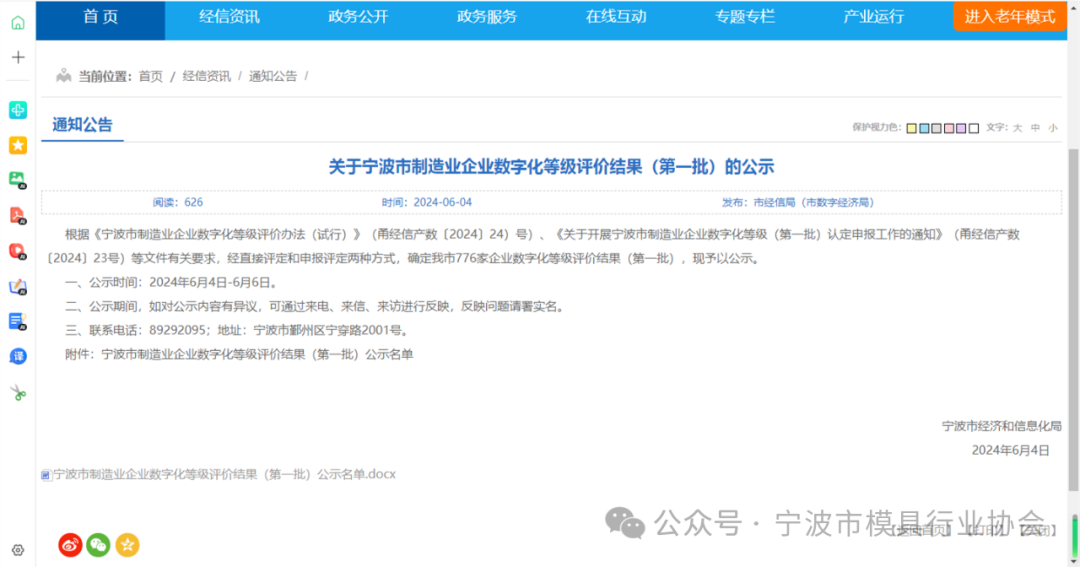Click the 时间: 2024-06-04 date
Viewport: 1080px width, 567px height.
pos(427,203)
